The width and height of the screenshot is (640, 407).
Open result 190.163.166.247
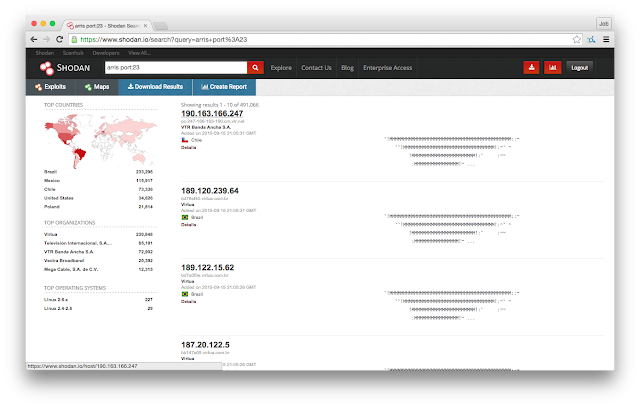pyautogui.click(x=212, y=113)
